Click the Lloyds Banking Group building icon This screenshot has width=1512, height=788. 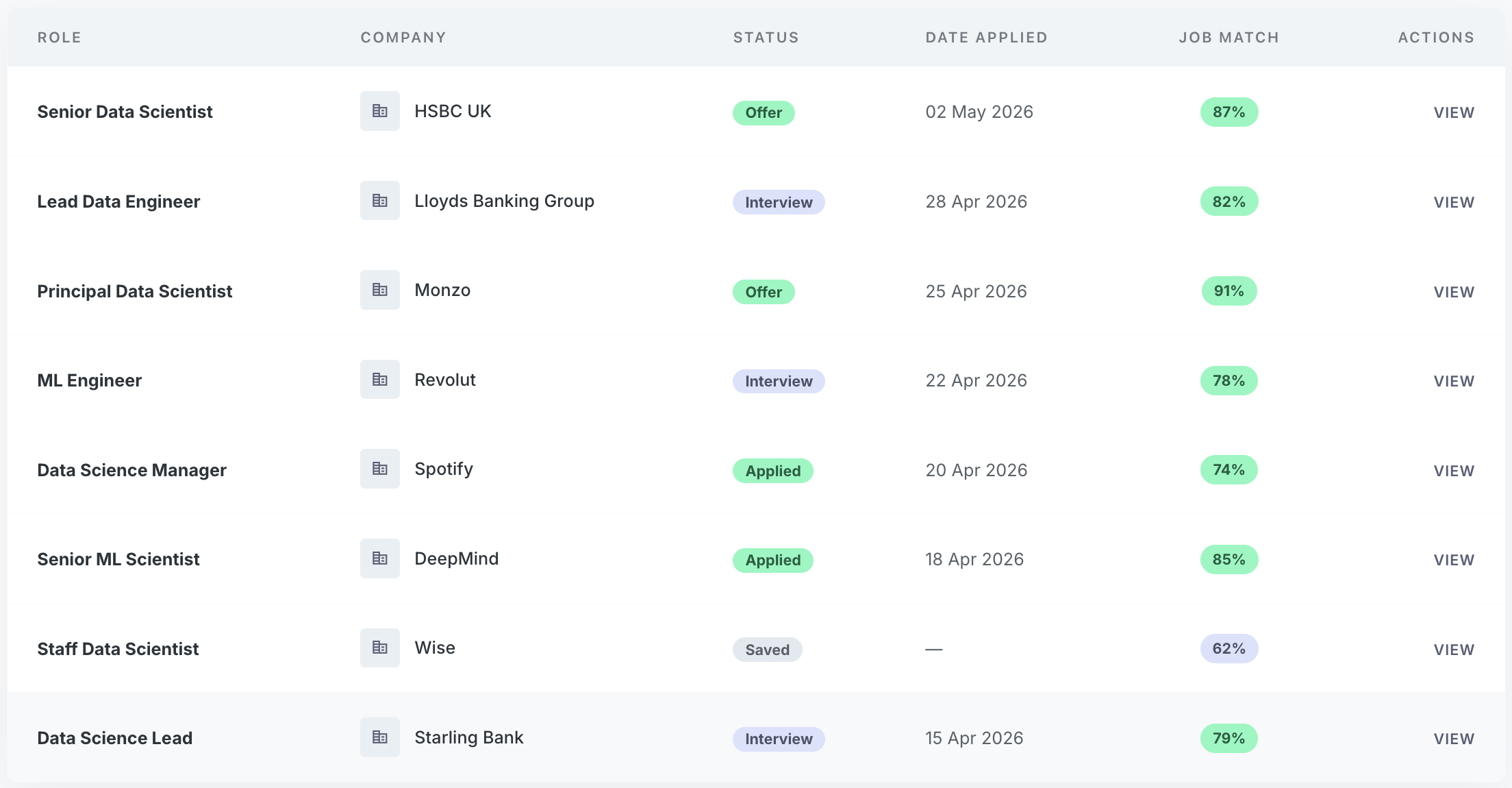(x=380, y=201)
